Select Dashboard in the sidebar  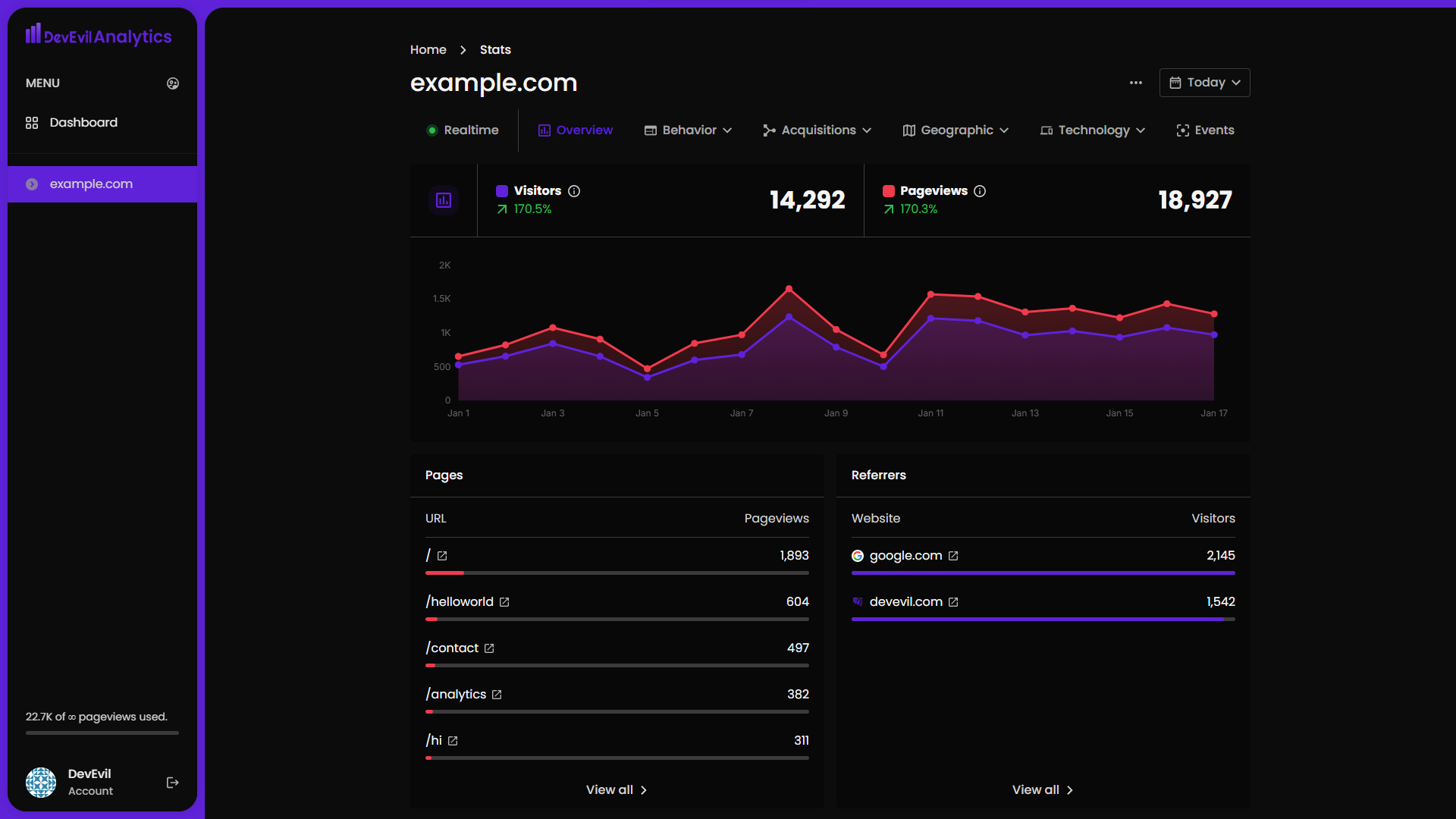(83, 122)
